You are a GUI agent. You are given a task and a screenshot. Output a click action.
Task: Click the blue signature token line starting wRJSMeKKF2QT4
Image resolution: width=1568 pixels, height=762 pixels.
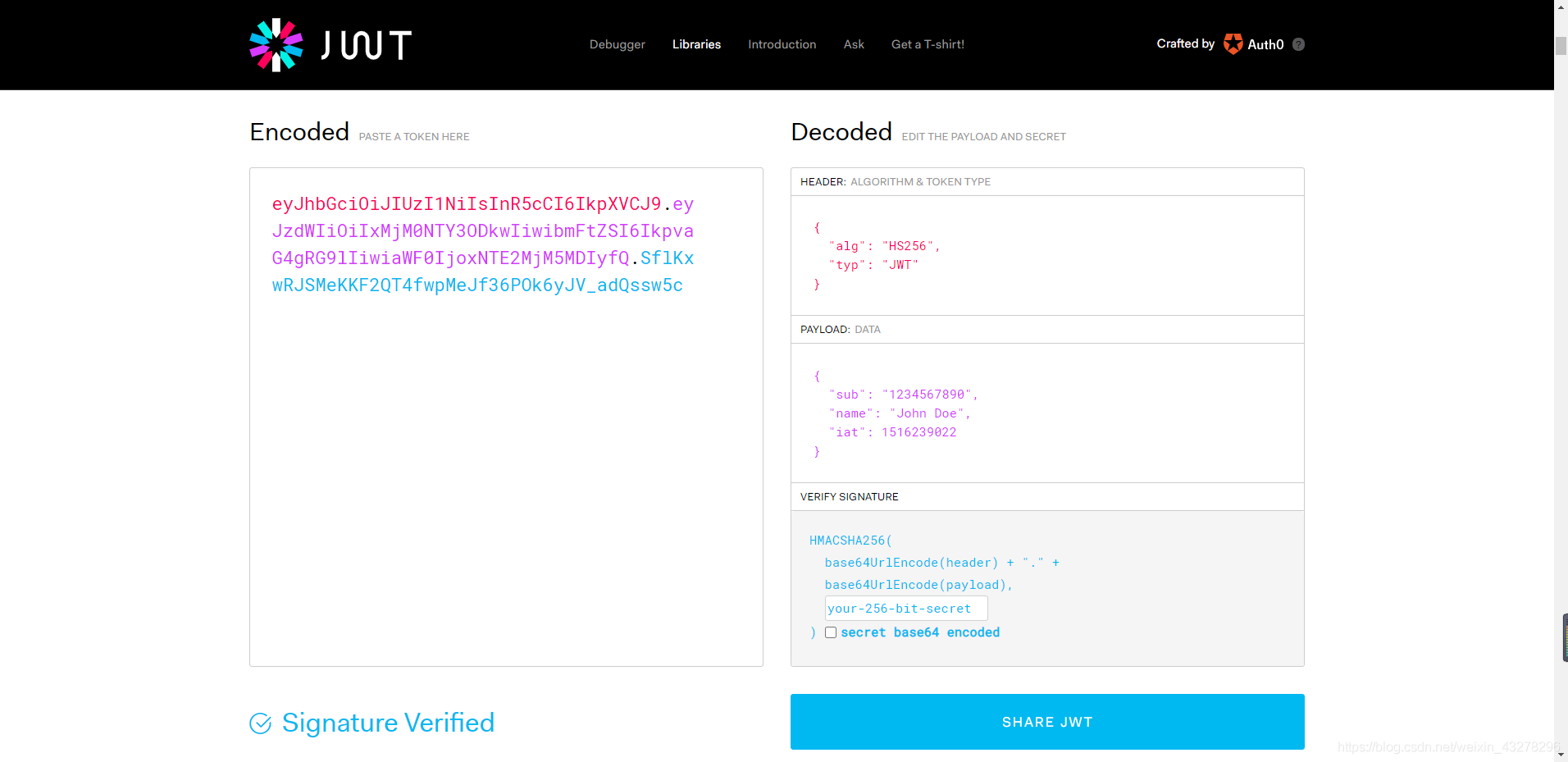coord(477,285)
